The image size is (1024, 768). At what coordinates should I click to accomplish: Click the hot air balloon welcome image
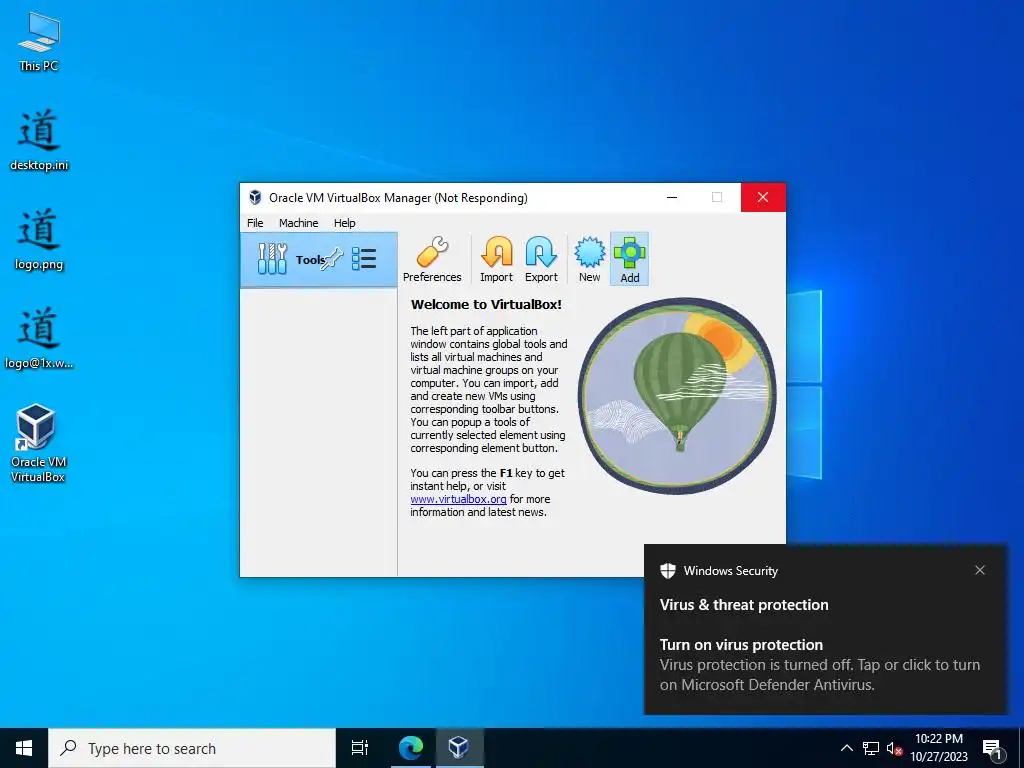pos(677,395)
